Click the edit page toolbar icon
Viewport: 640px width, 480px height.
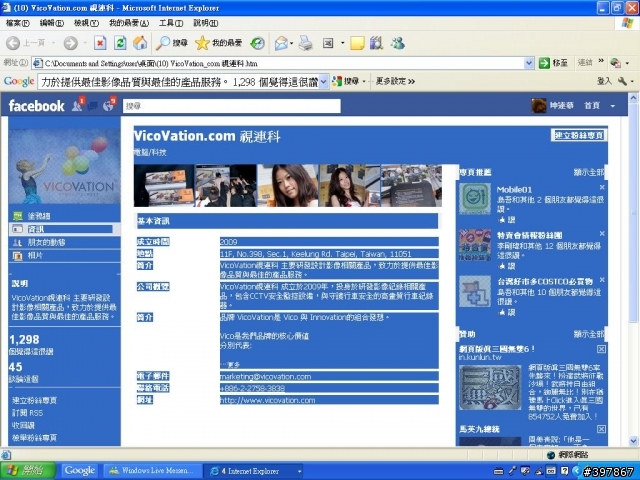328,43
